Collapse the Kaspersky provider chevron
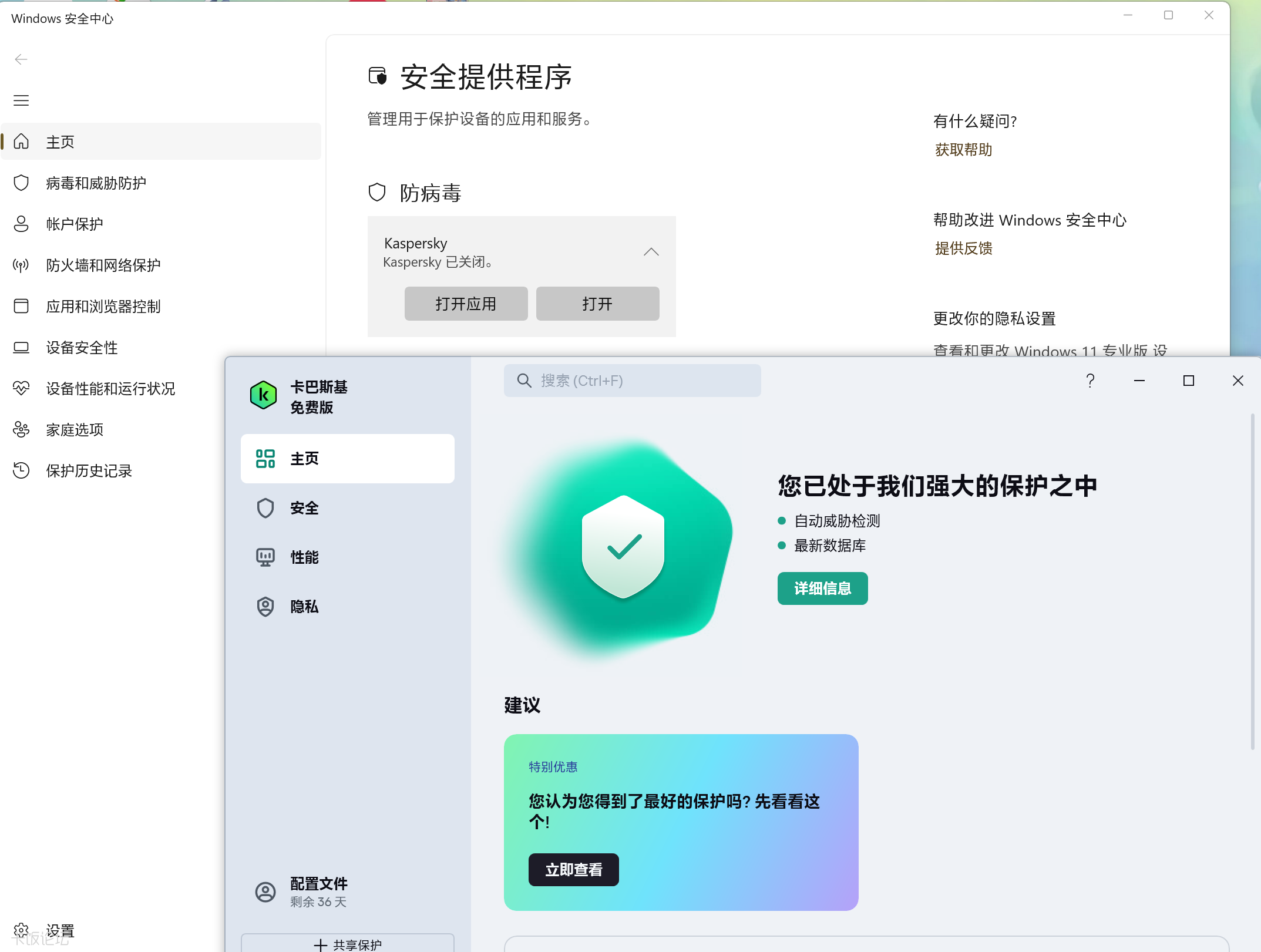Screen dimensions: 1261x952 [x=651, y=252]
